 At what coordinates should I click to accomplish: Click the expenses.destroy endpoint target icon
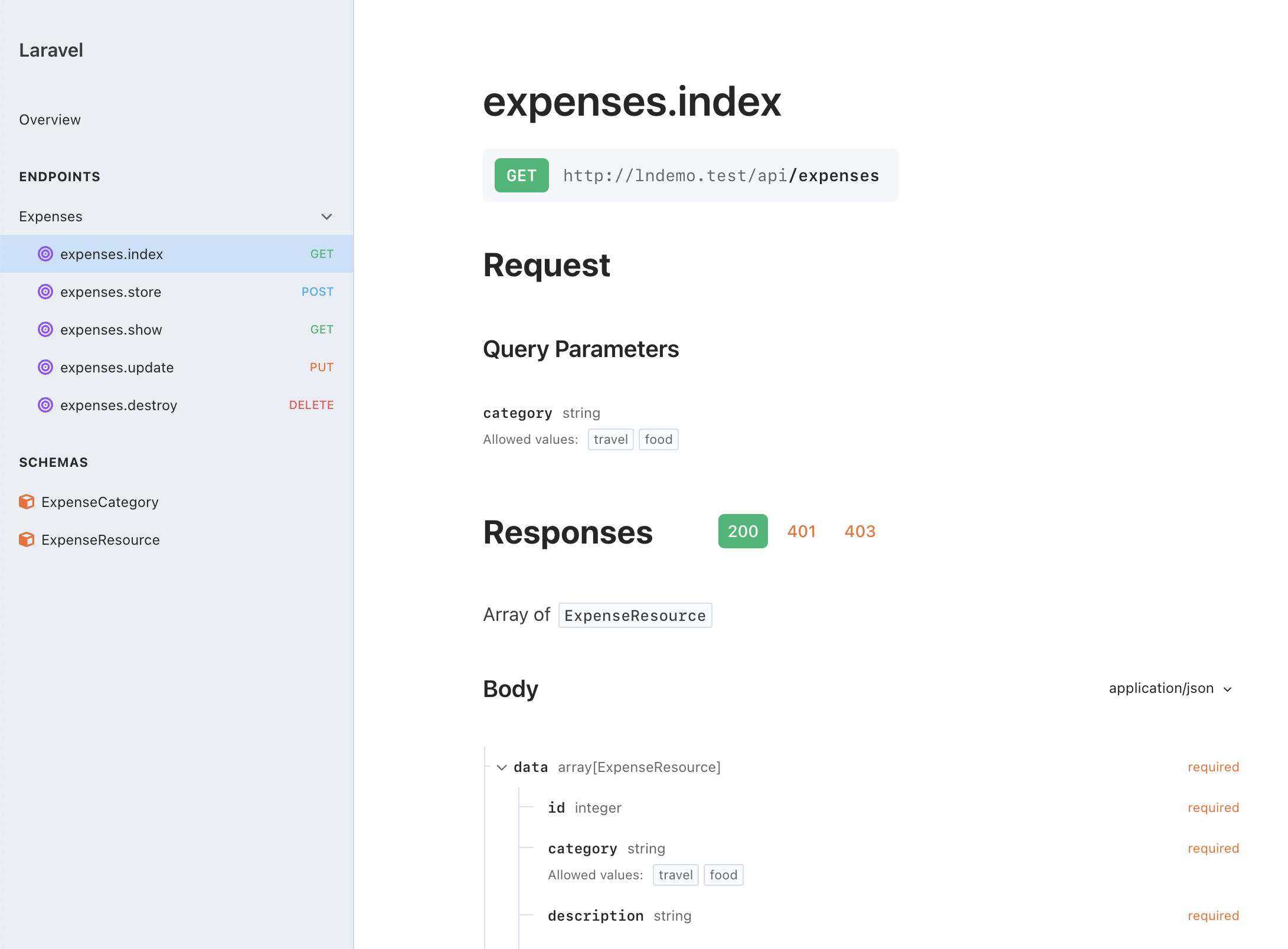click(45, 405)
